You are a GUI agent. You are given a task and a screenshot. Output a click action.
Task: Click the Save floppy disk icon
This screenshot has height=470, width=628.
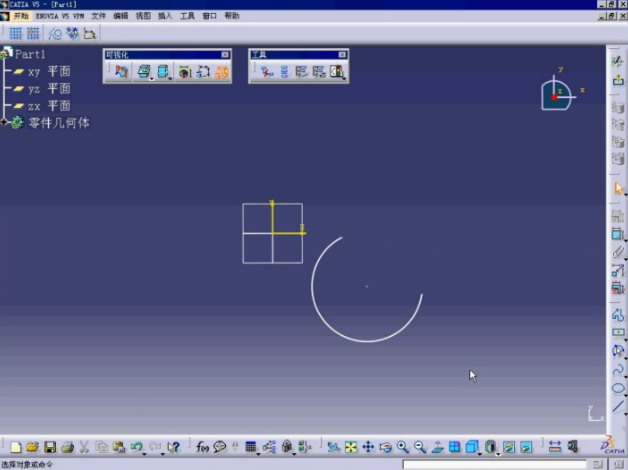pyautogui.click(x=50, y=447)
